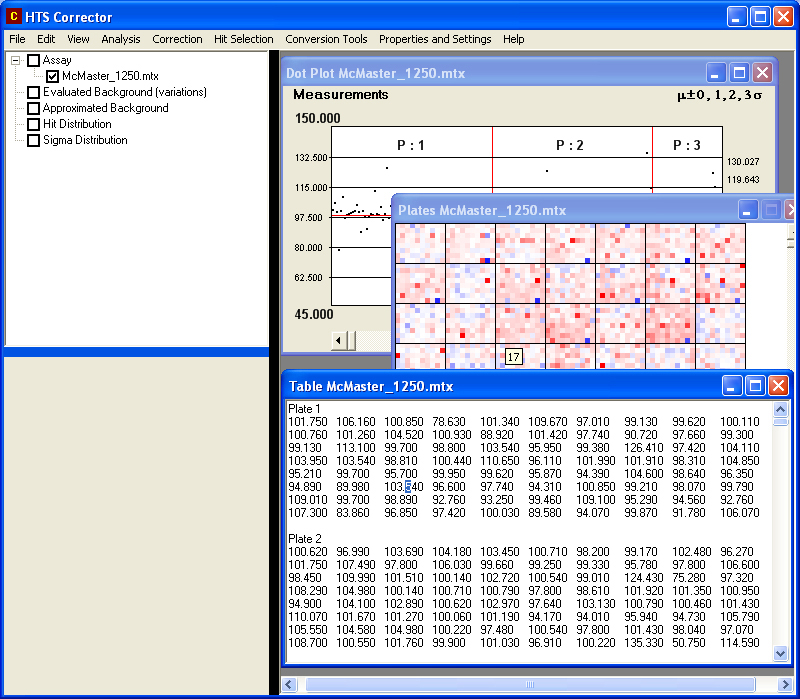Click the value 113.100 in Plate 1
The image size is (800, 699).
[x=356, y=448]
